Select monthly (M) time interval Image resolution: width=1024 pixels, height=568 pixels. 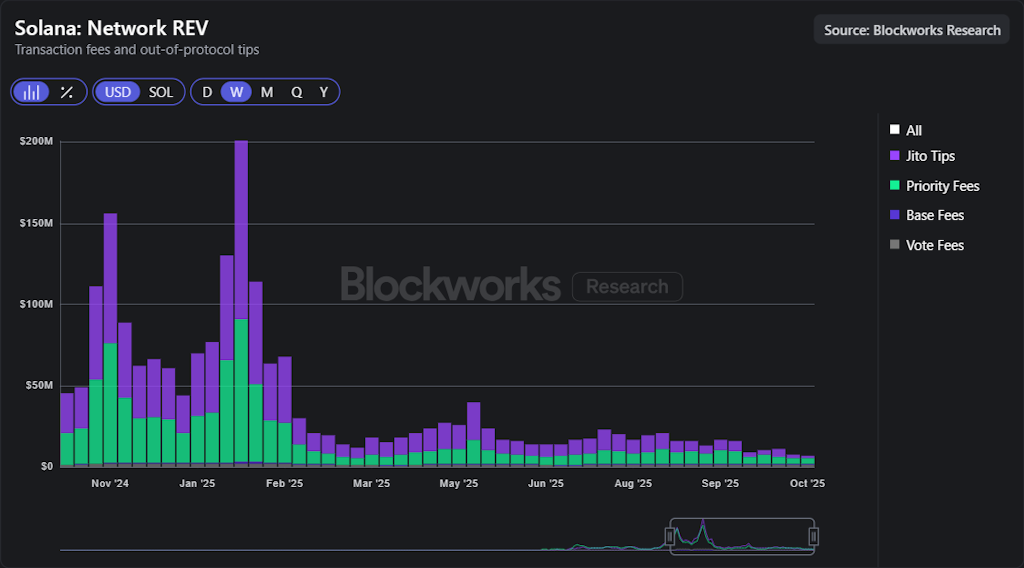pos(267,92)
